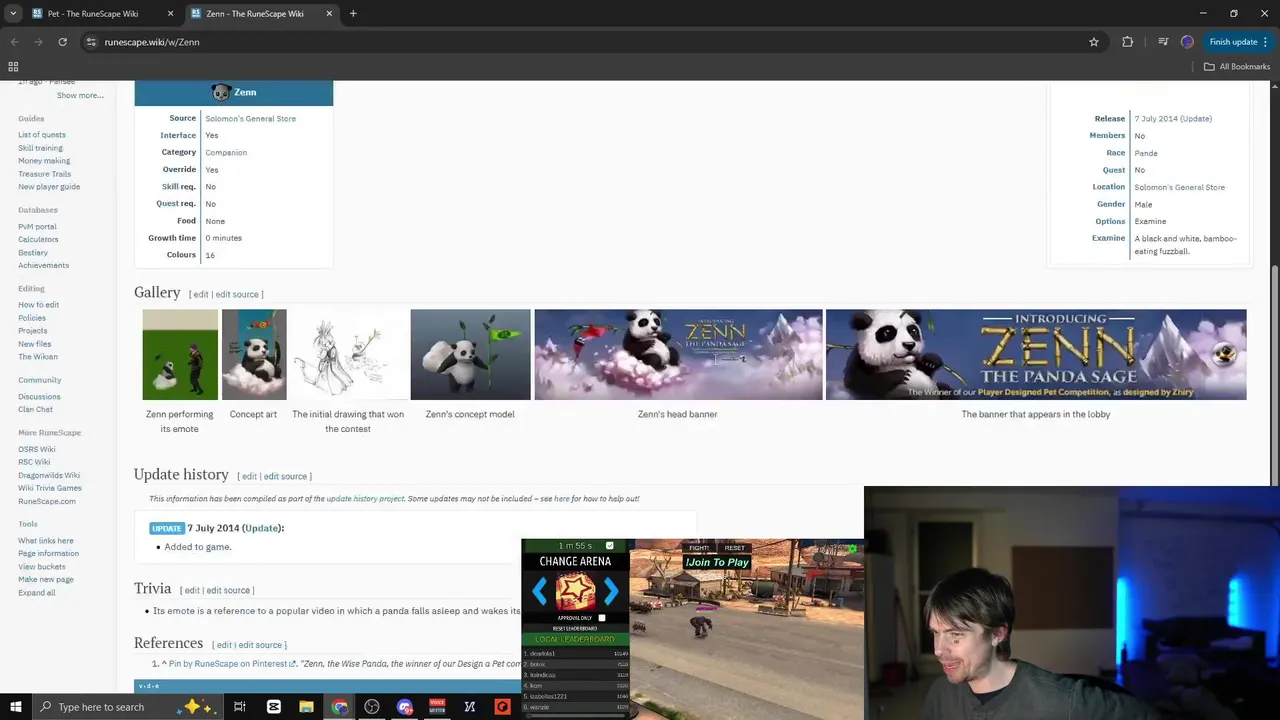This screenshot has height=720, width=1280.
Task: View site information icon beside the URL
Action: point(91,42)
